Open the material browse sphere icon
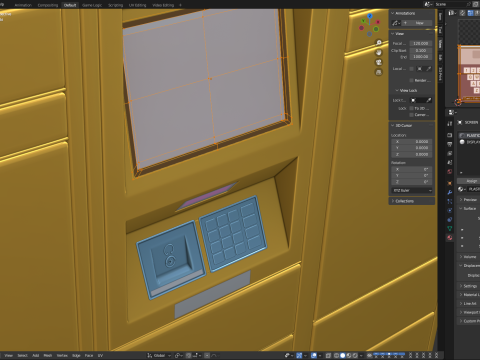 462,189
